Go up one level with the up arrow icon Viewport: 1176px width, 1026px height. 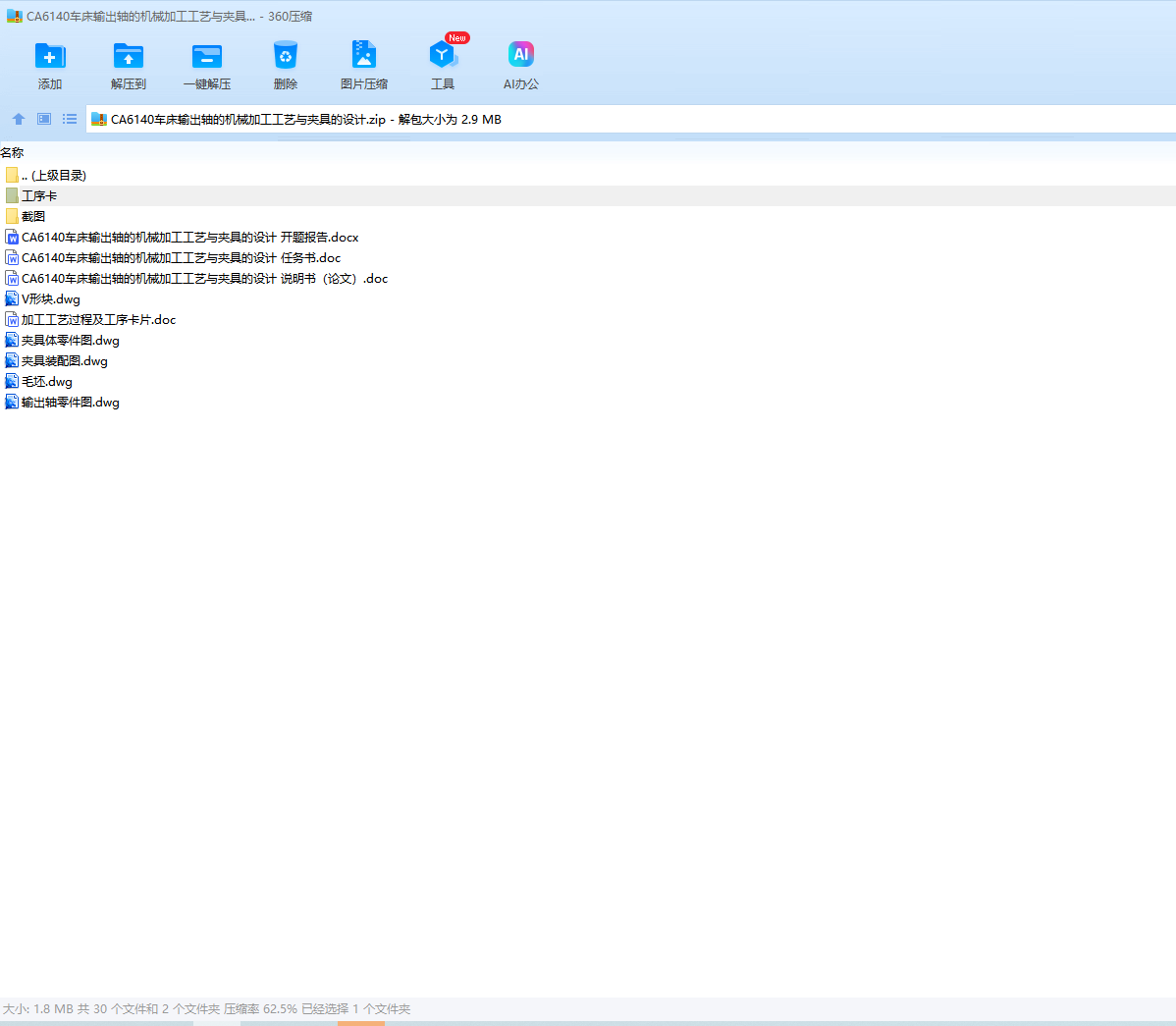click(x=19, y=119)
